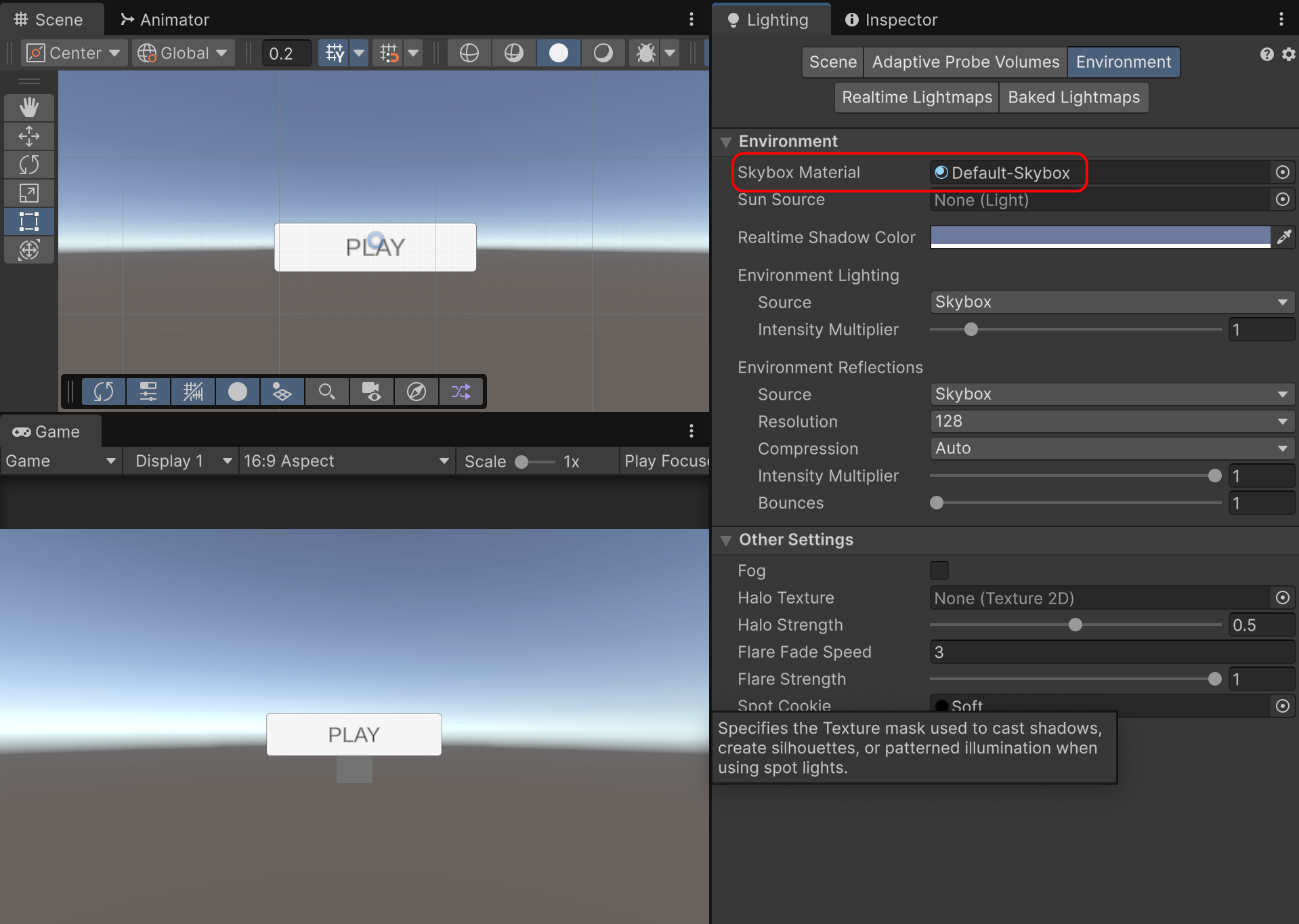Open the Global rotation dropdown

tap(183, 53)
